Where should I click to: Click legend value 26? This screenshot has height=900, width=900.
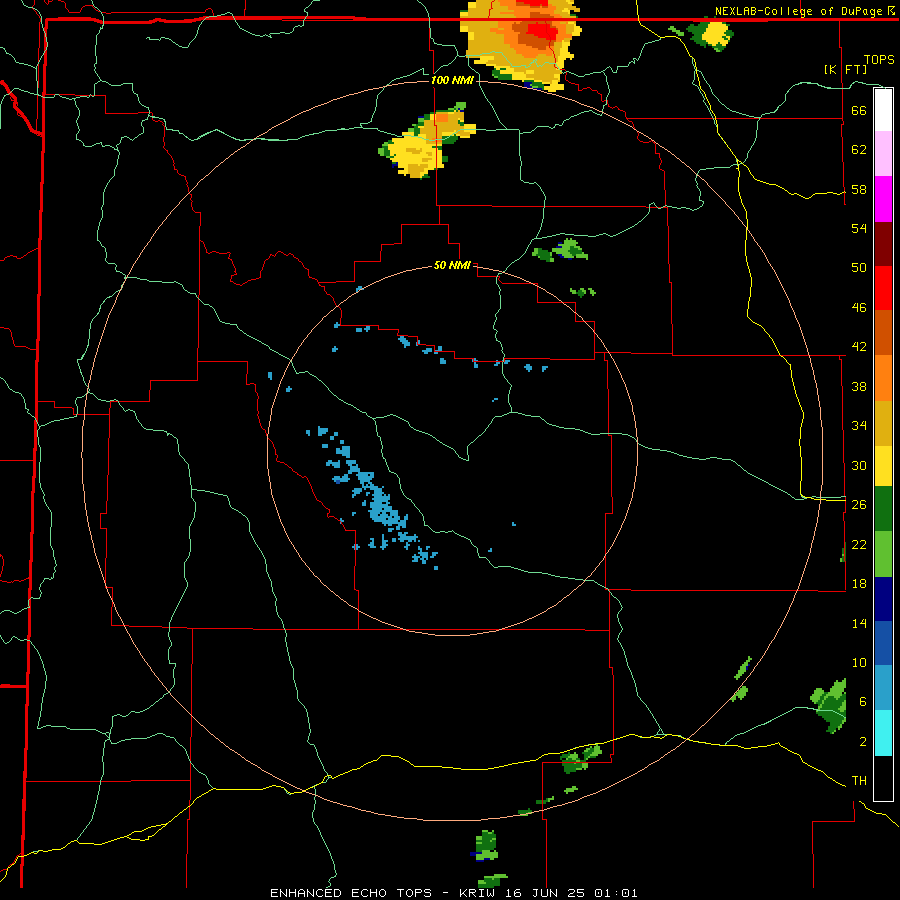859,505
